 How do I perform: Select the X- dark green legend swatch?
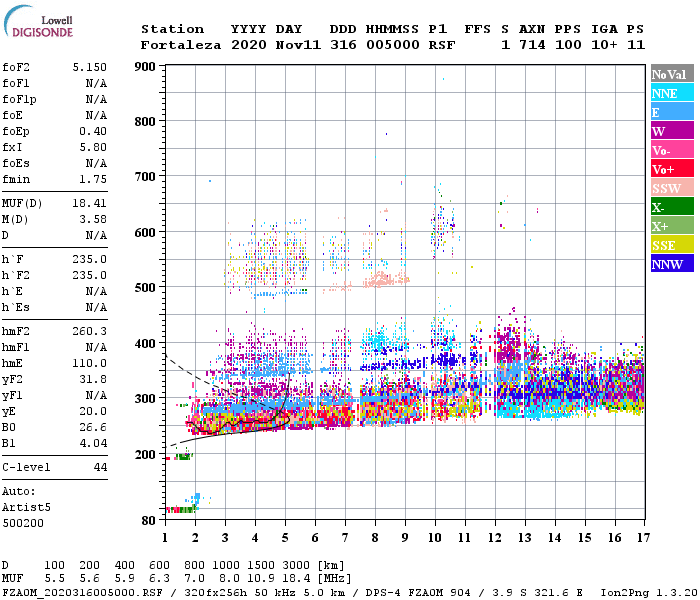tap(672, 207)
